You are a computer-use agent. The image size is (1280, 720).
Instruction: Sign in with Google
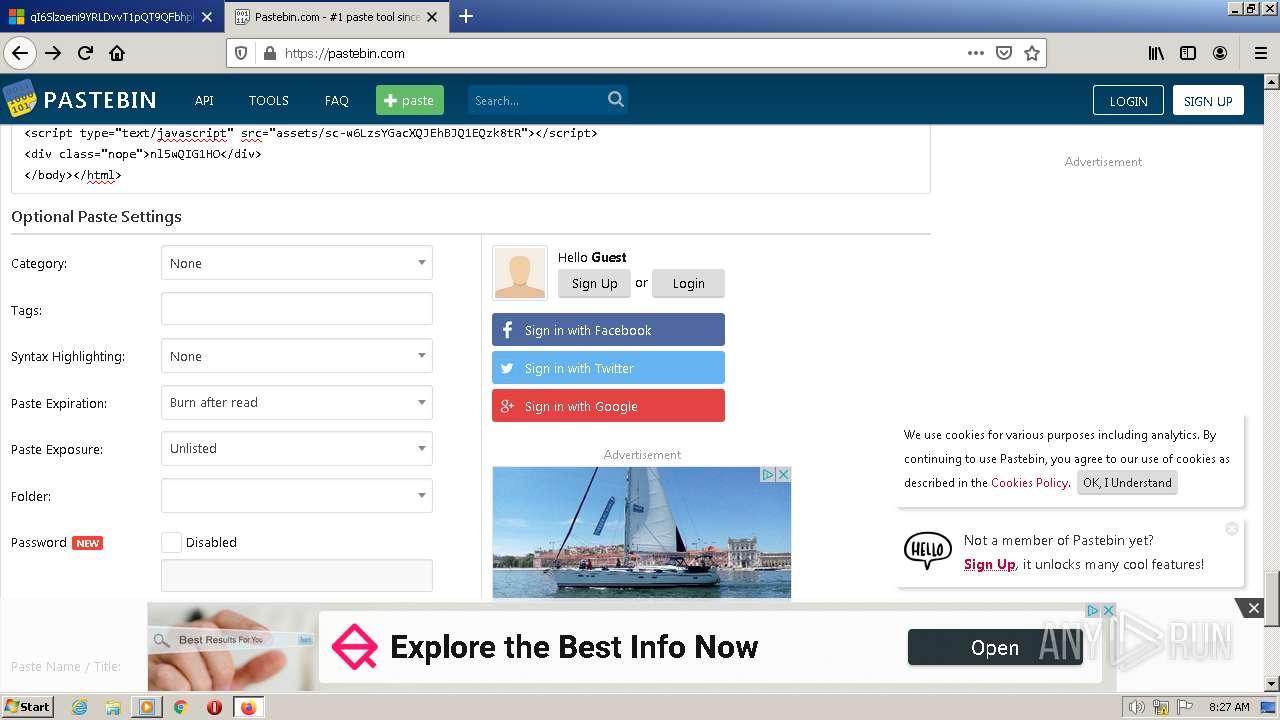click(x=608, y=406)
